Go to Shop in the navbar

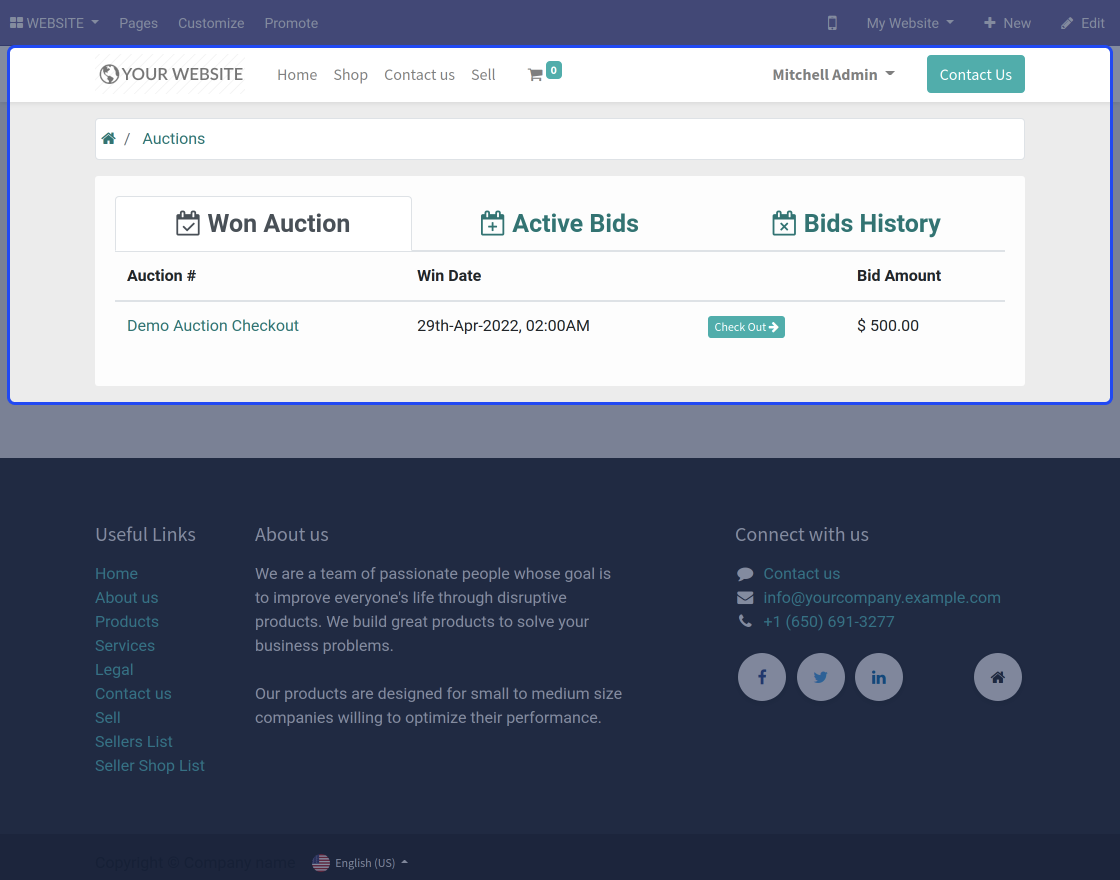coord(350,75)
